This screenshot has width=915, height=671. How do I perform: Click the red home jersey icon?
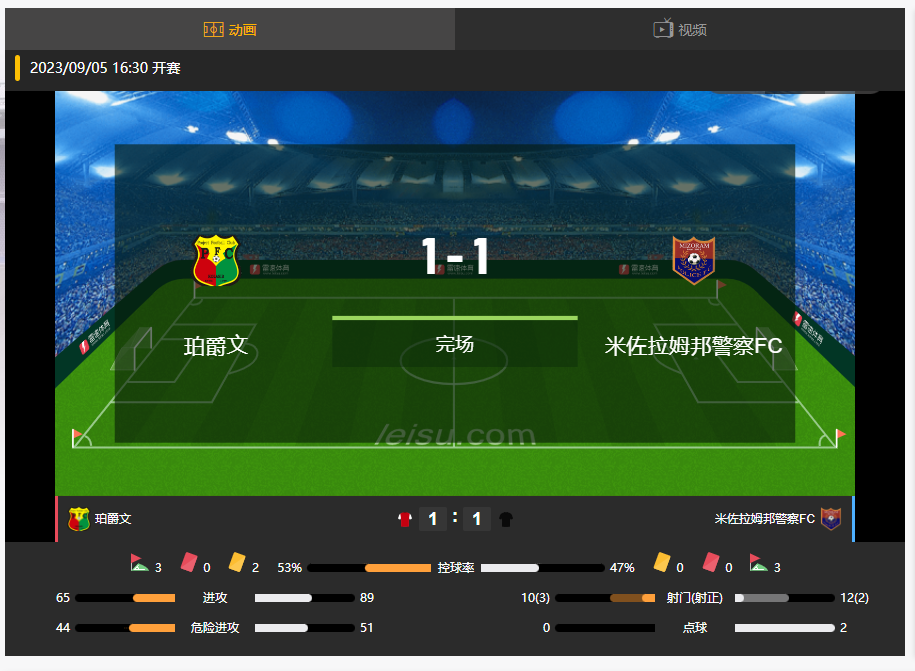click(x=405, y=519)
